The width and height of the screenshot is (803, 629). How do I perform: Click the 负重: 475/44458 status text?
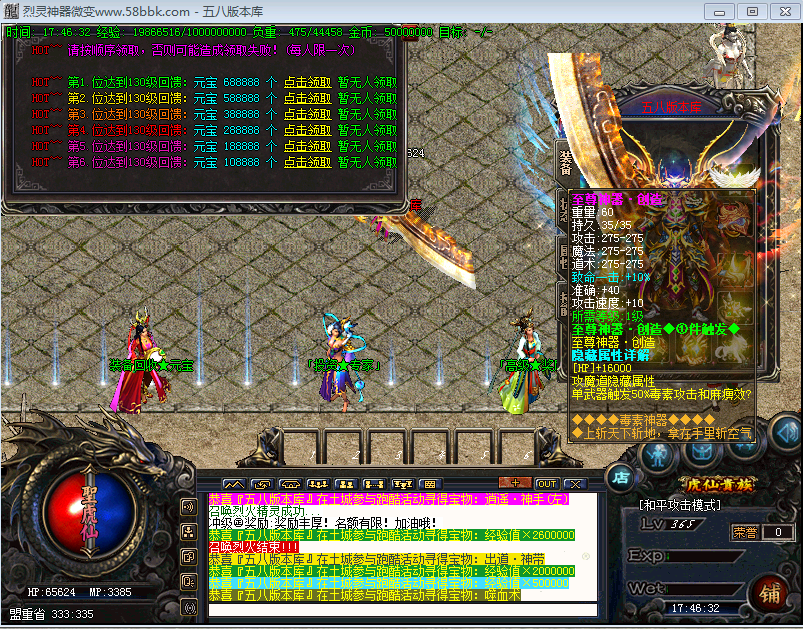297,32
